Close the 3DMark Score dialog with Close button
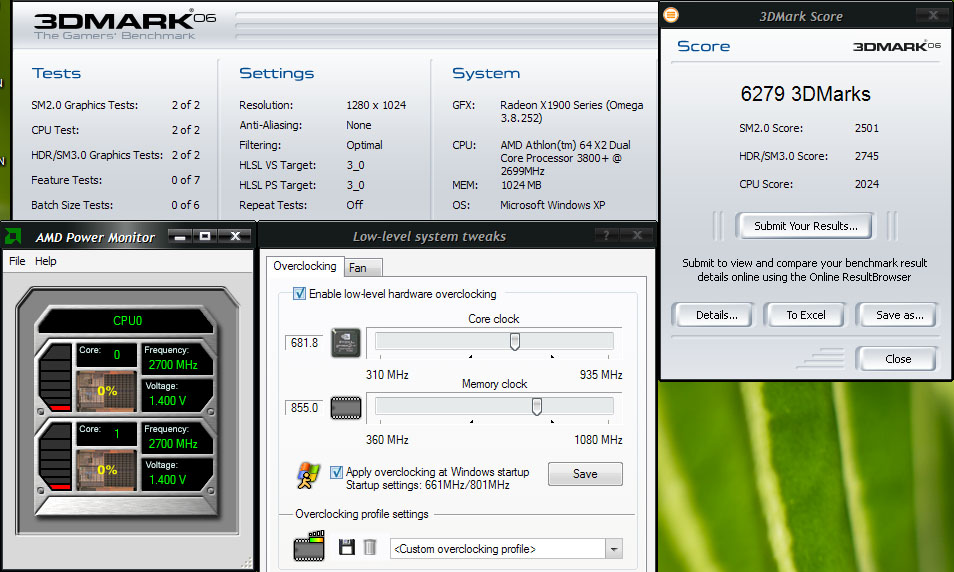 (x=898, y=359)
